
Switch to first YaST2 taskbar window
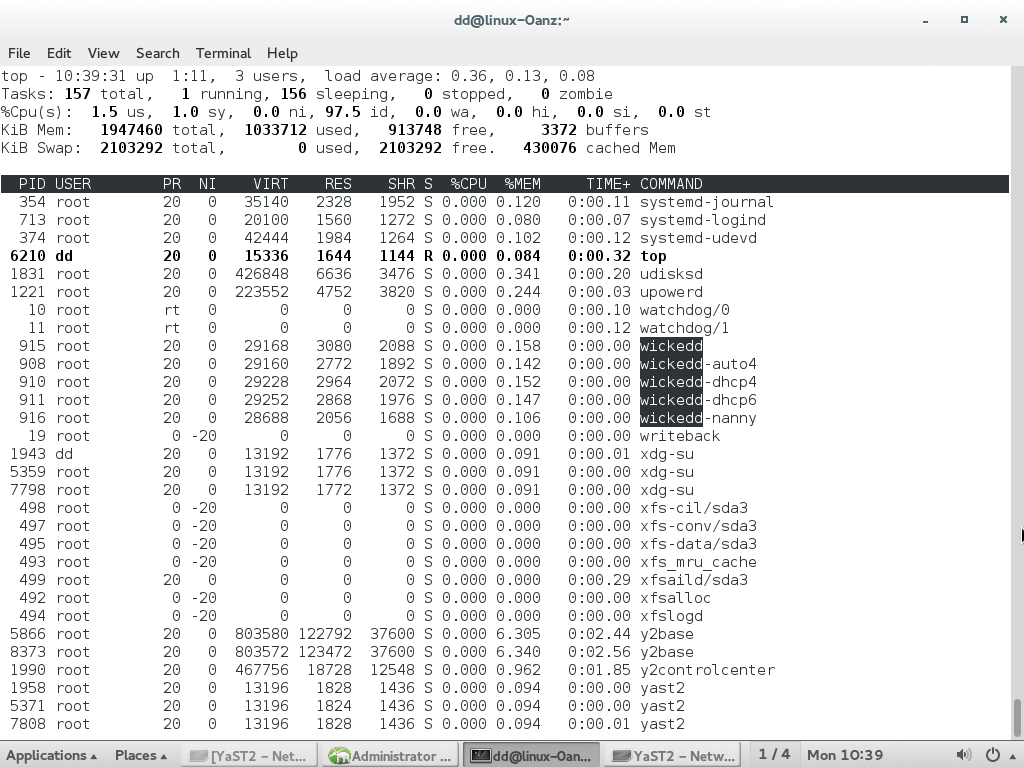click(250, 755)
